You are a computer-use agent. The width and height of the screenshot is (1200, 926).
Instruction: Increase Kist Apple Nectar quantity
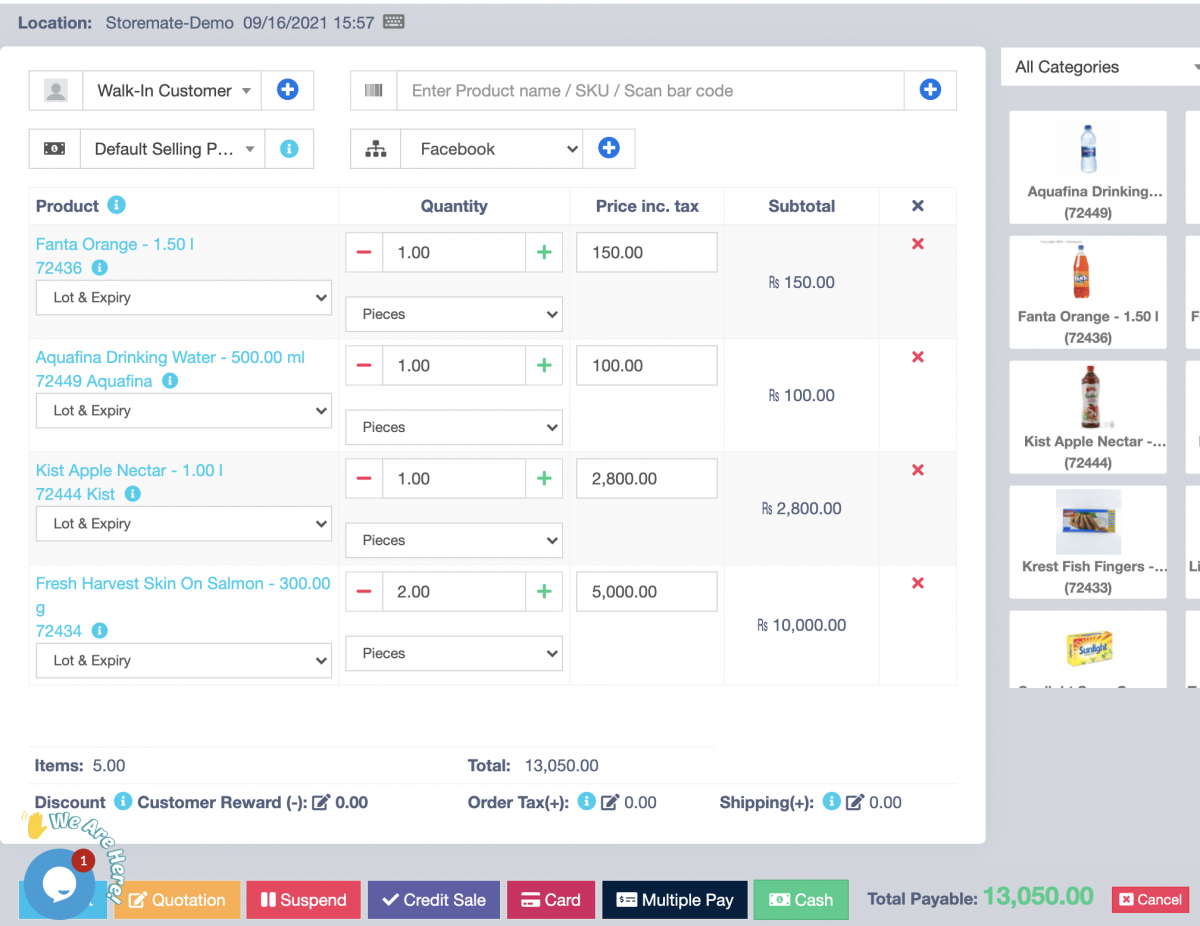click(x=544, y=479)
